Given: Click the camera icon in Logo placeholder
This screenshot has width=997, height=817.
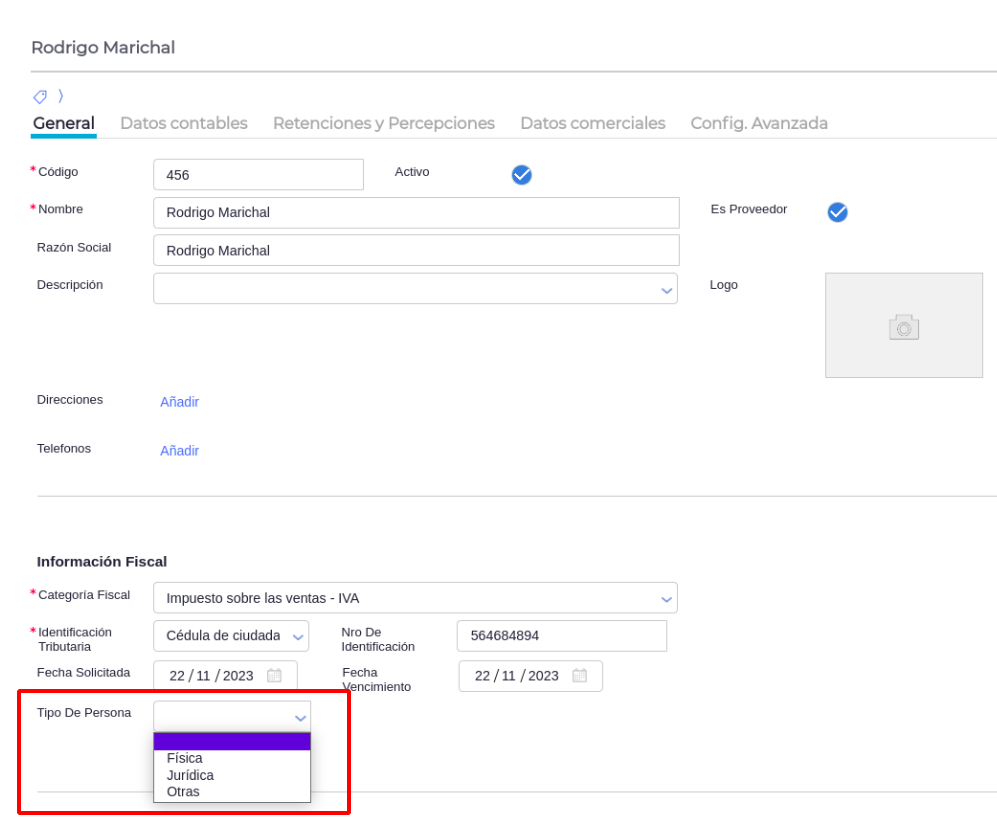Looking at the screenshot, I should pyautogui.click(x=903, y=326).
